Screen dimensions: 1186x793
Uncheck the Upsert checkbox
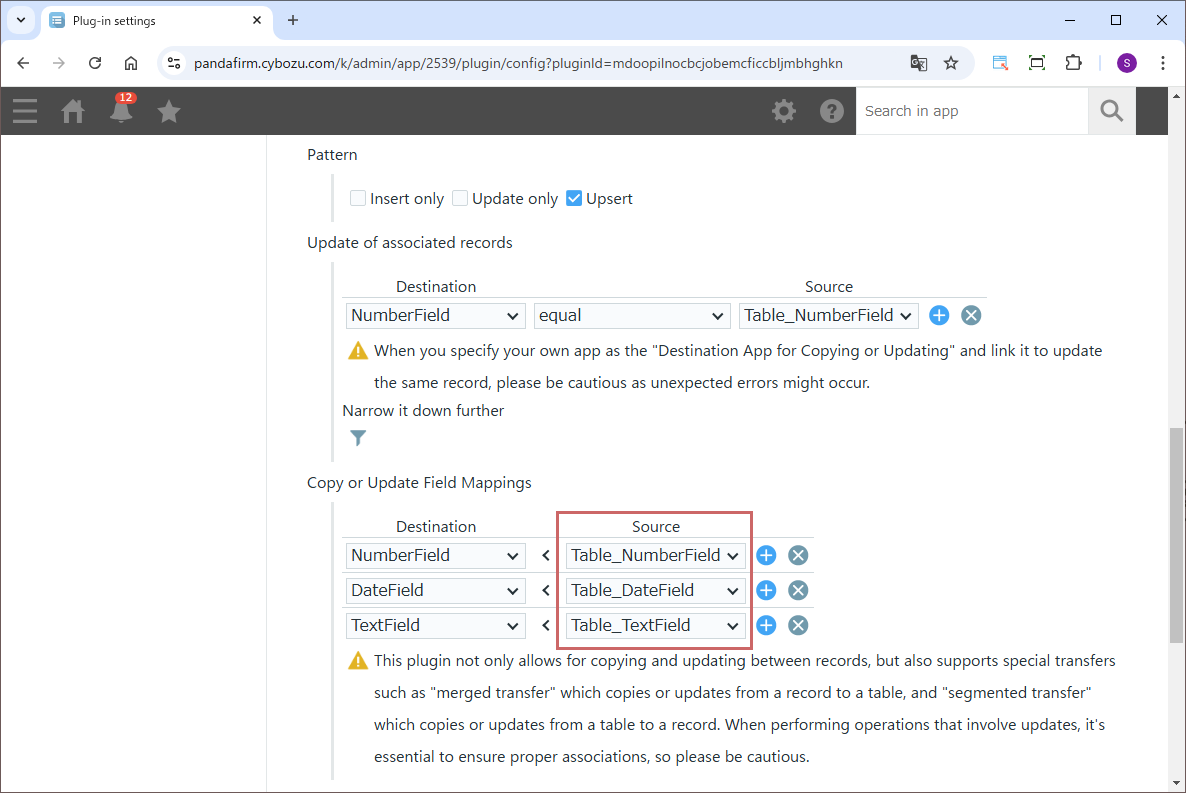point(574,198)
